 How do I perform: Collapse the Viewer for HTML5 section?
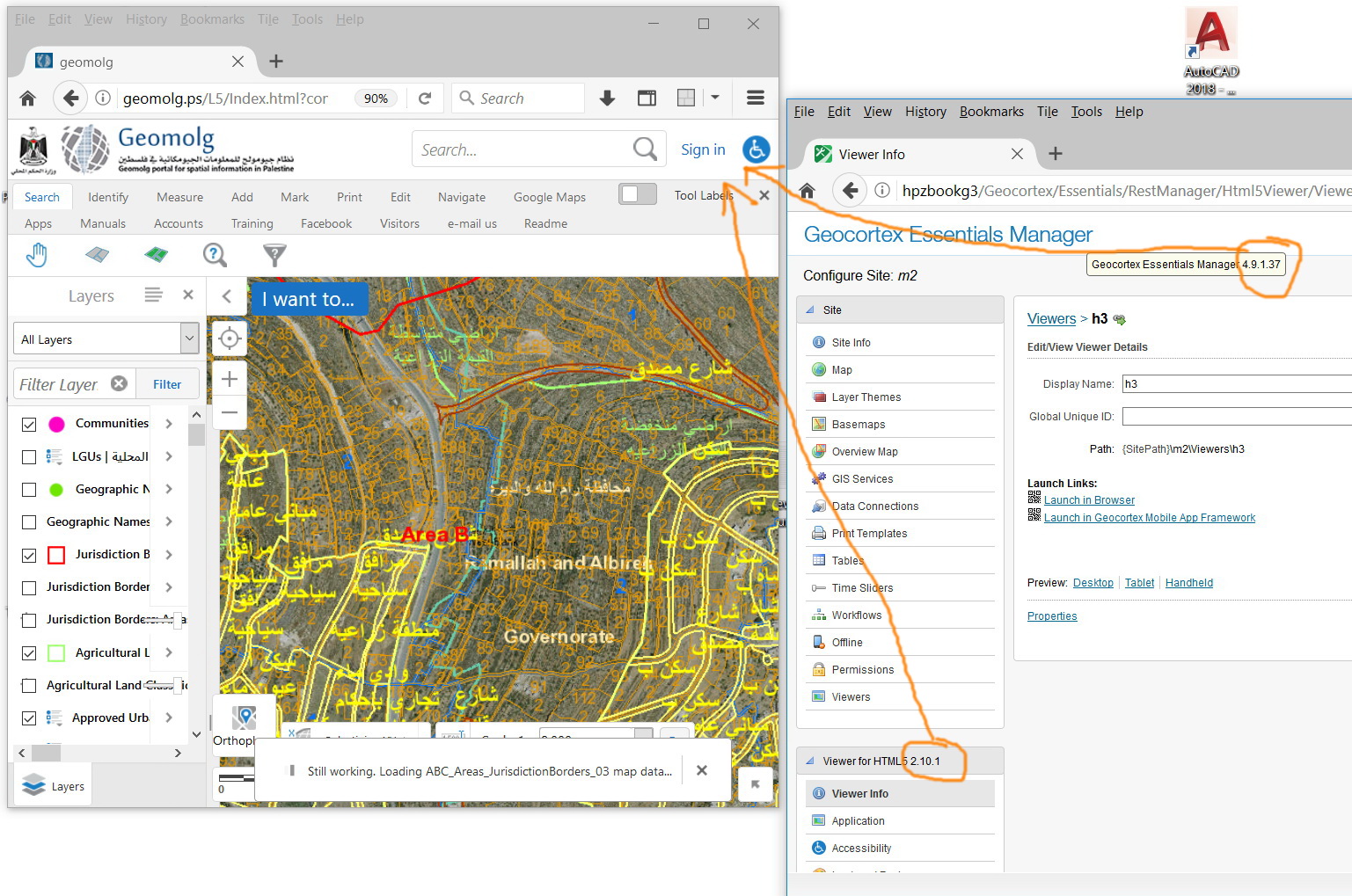(x=810, y=761)
